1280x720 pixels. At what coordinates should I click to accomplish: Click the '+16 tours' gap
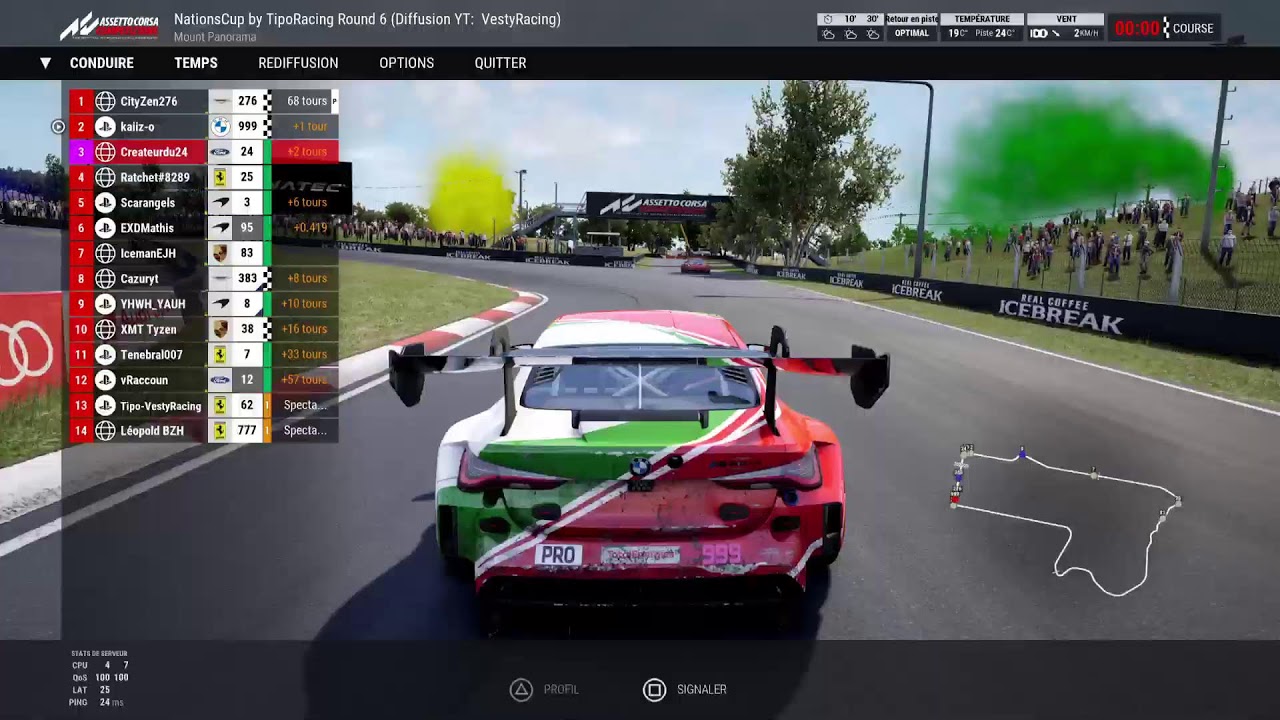click(304, 329)
